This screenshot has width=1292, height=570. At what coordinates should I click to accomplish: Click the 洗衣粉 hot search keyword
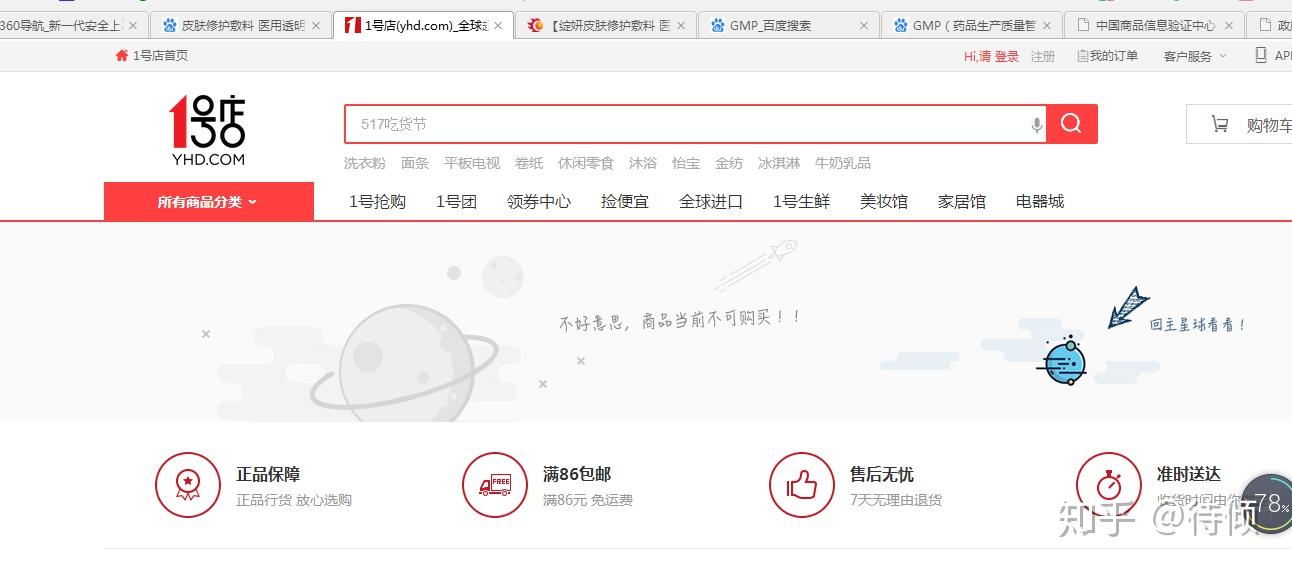coord(364,163)
